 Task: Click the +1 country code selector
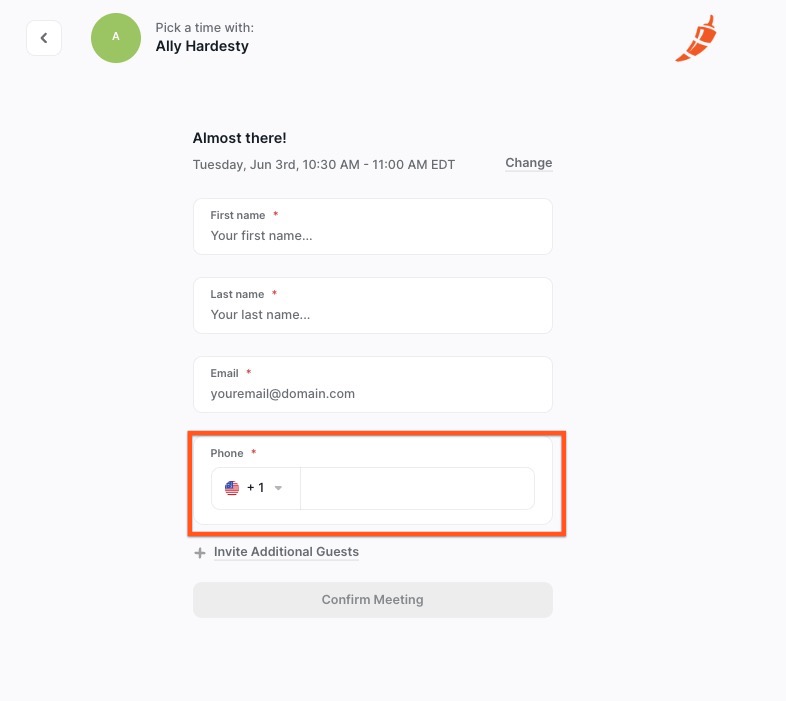[256, 488]
